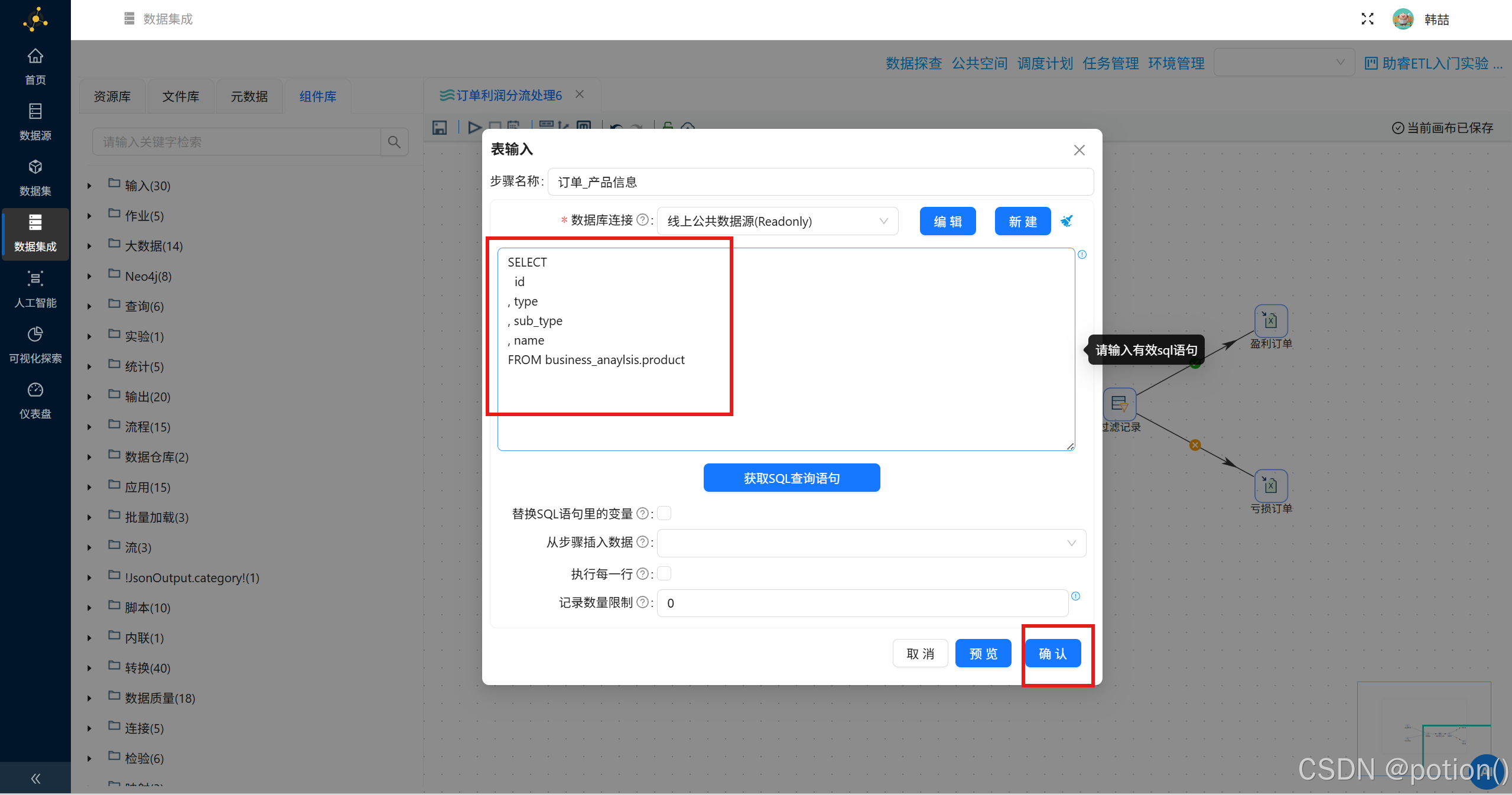Collapse the left panel with the chevron toggle
This screenshot has width=1512, height=795.
[x=35, y=778]
